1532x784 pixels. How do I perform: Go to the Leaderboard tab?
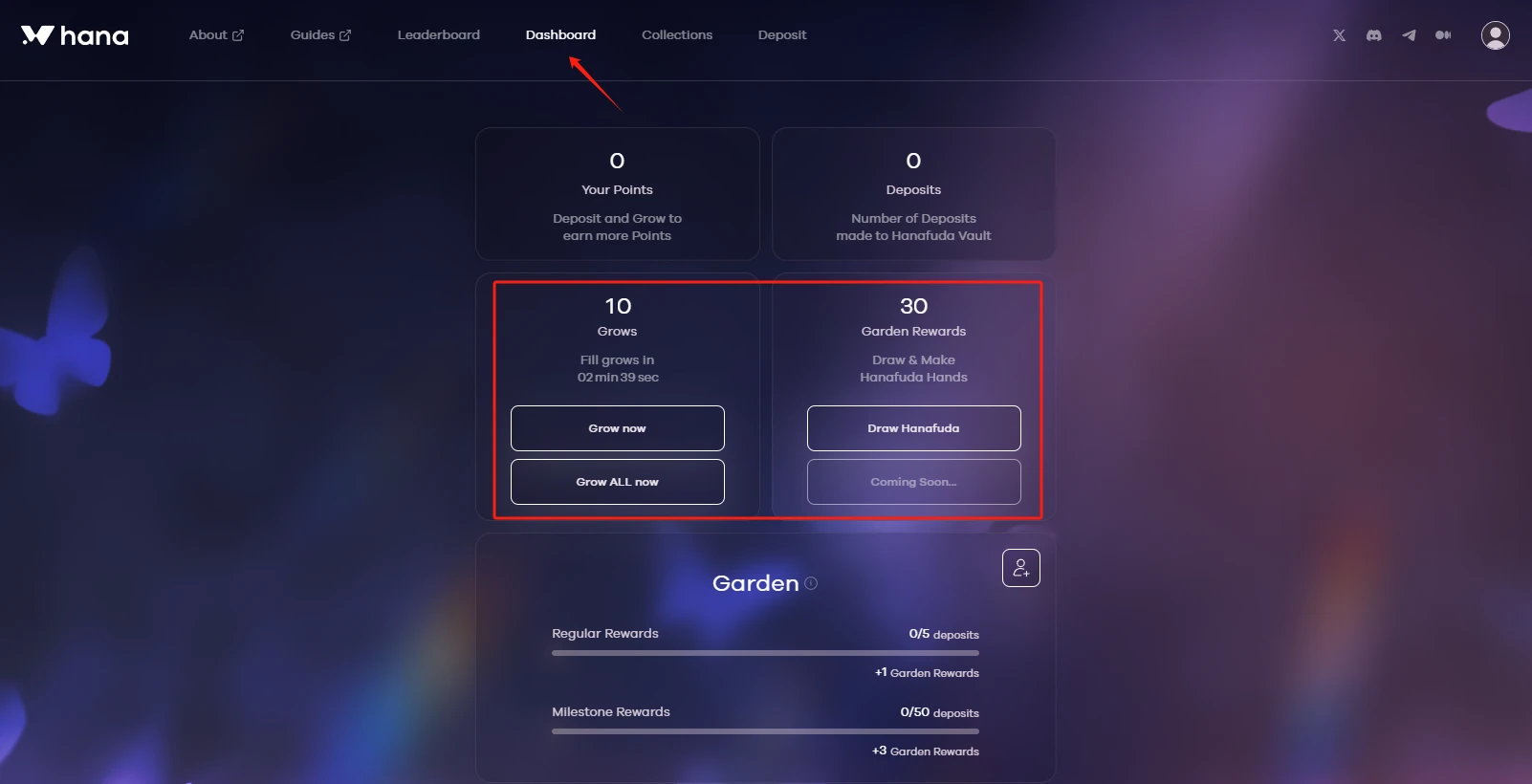click(439, 35)
